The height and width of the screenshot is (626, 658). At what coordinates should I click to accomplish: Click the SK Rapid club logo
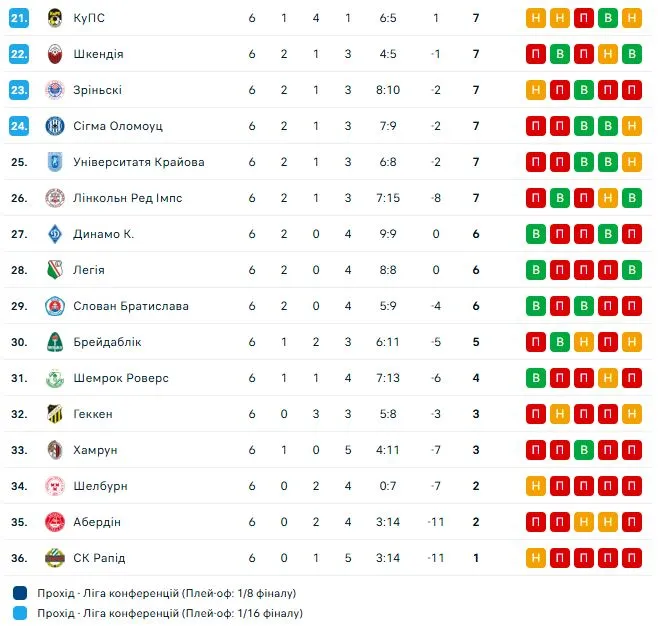55,558
